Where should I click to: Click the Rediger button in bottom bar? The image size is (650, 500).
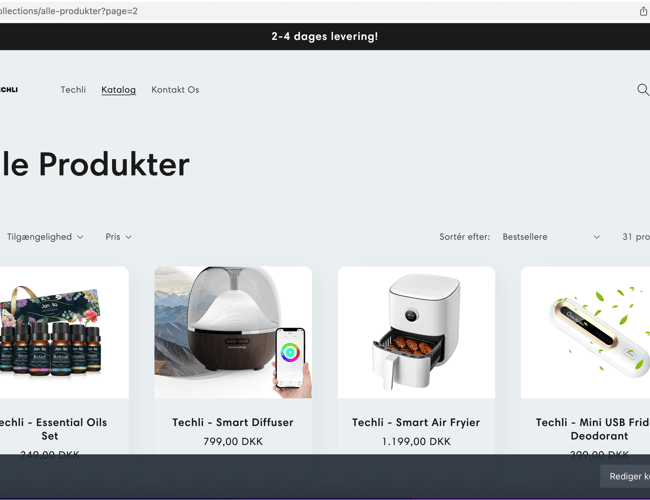(625, 476)
